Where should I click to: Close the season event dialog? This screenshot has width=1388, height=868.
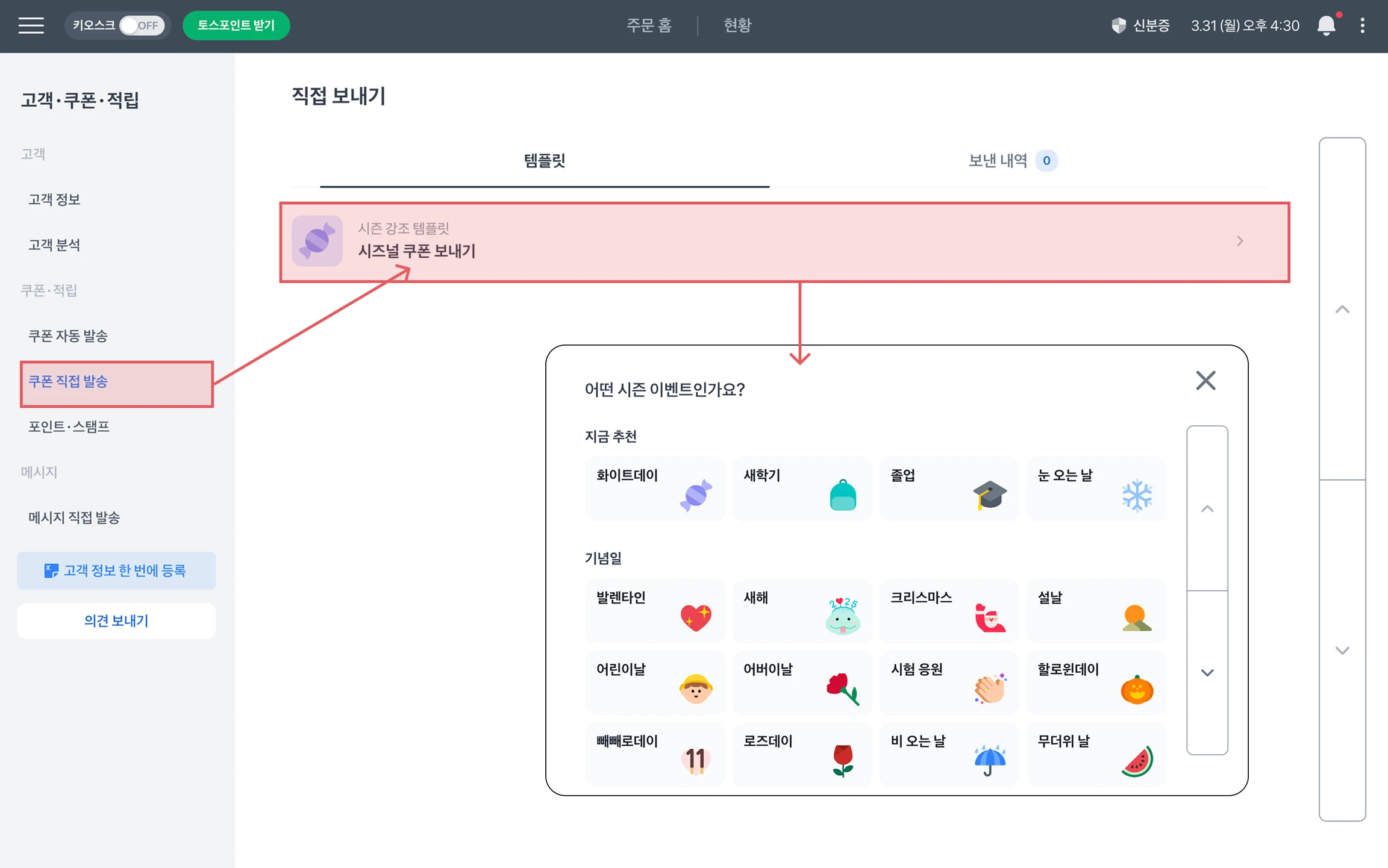(x=1205, y=381)
